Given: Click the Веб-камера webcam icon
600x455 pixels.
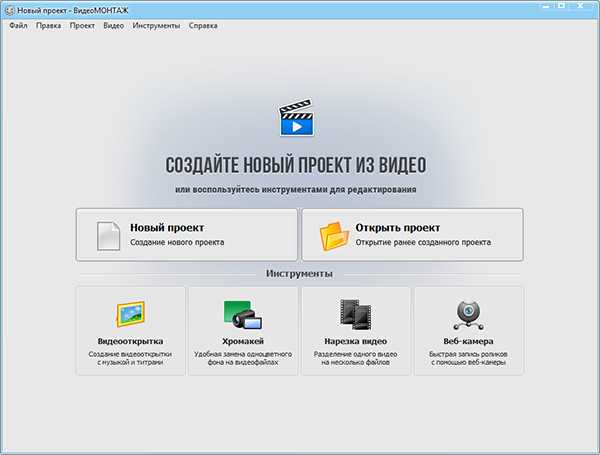Looking at the screenshot, I should (468, 315).
